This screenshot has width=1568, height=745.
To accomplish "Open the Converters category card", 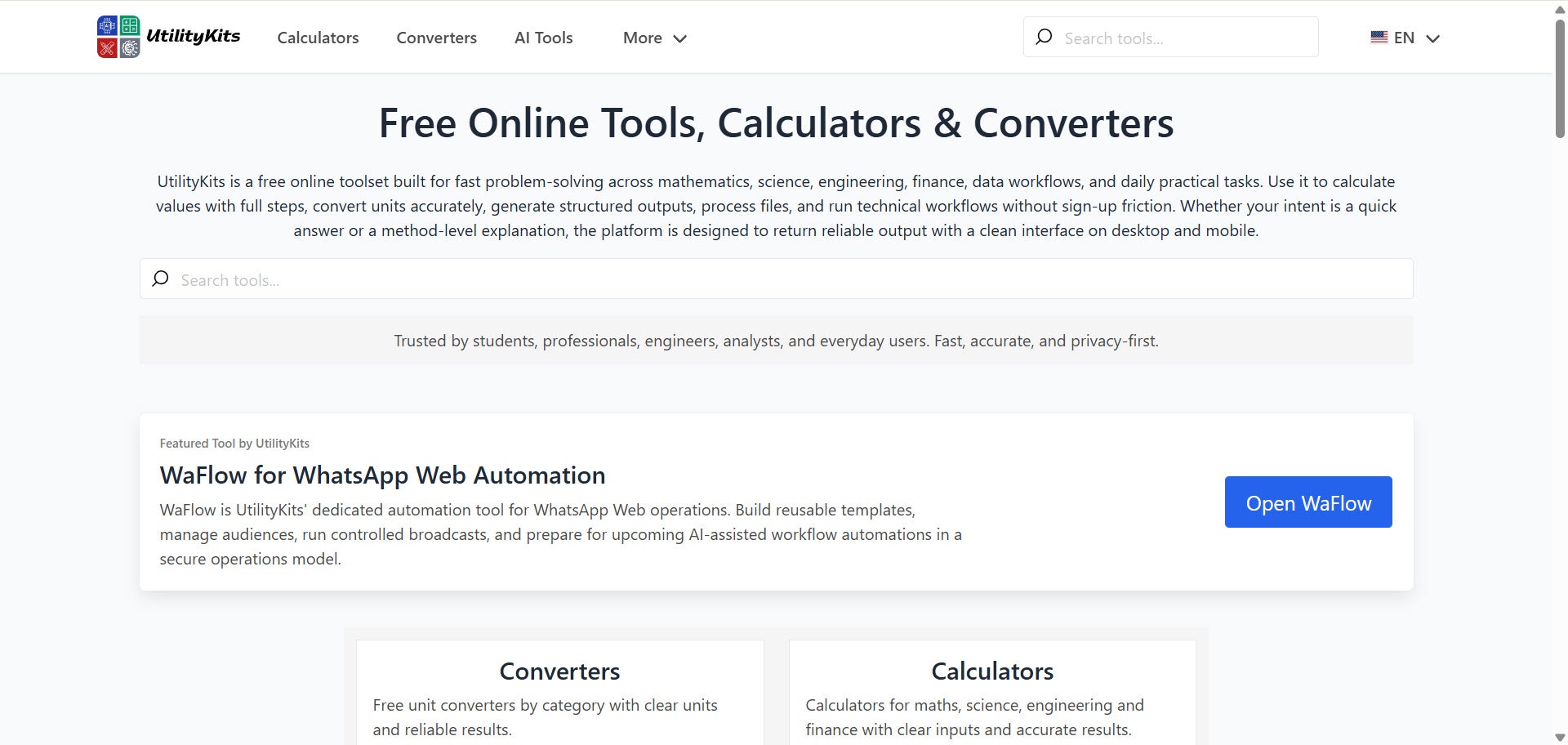I will point(559,690).
